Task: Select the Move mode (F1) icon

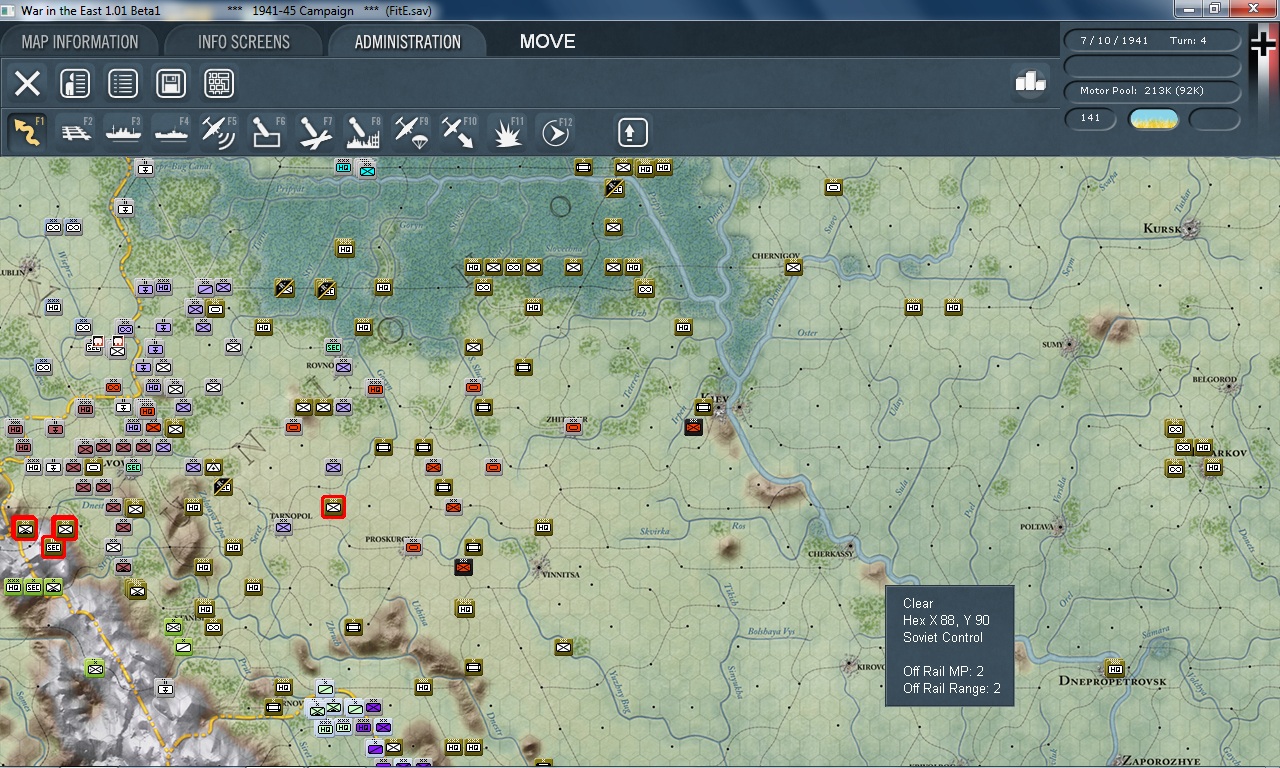Action: tap(27, 132)
